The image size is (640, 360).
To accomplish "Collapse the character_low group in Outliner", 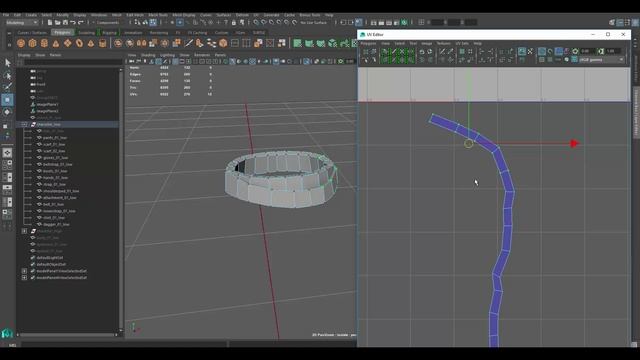I will click(24, 124).
